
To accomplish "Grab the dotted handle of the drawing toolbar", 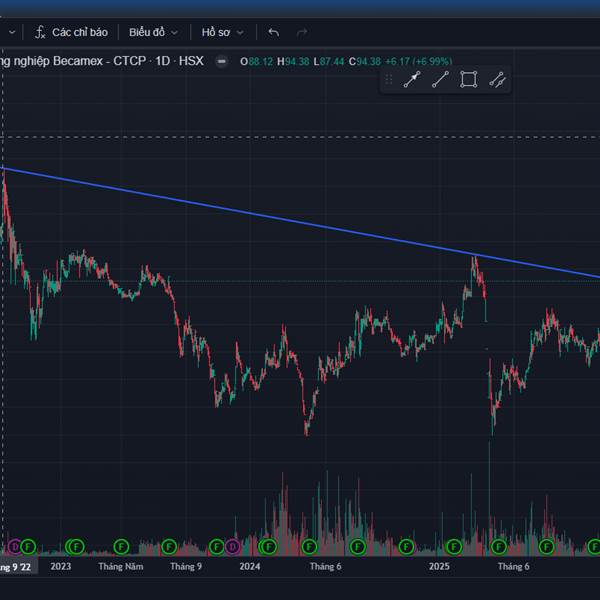I will [389, 80].
